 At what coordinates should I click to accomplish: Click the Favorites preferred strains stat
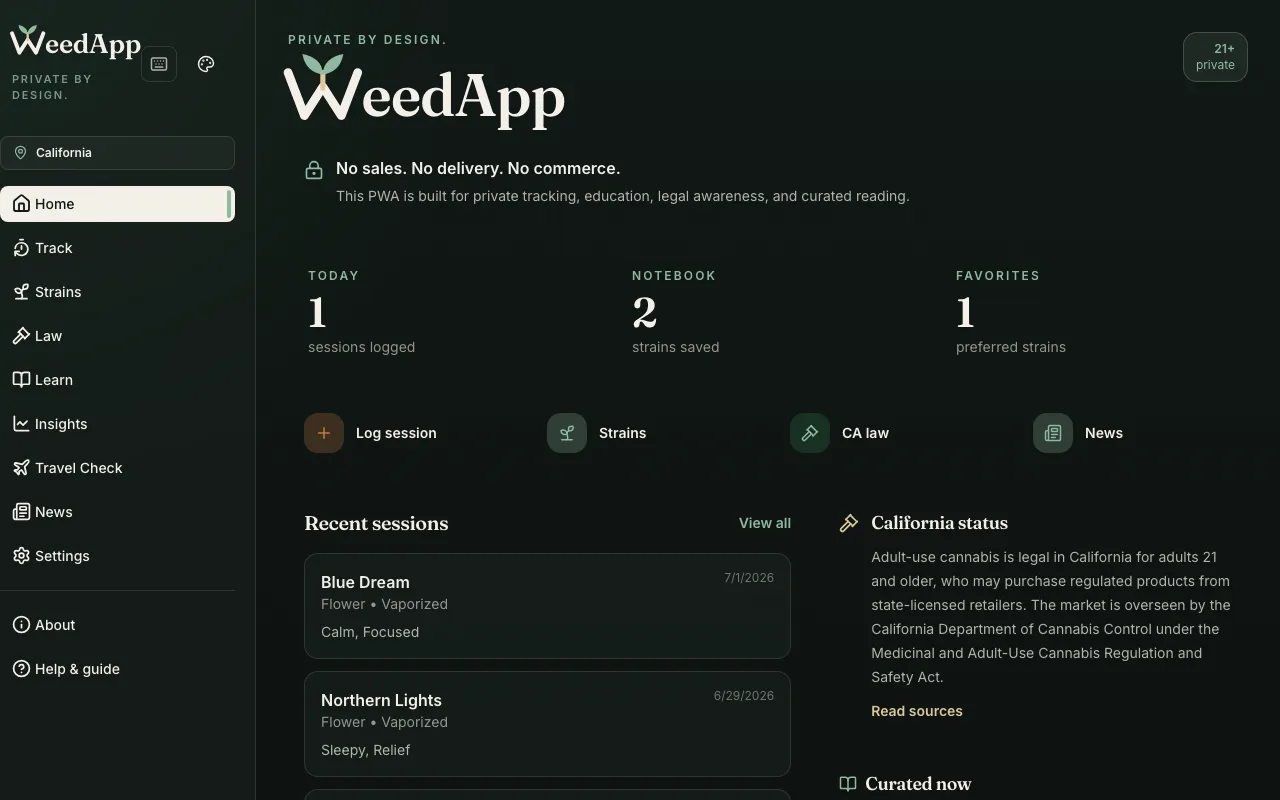(x=1010, y=312)
